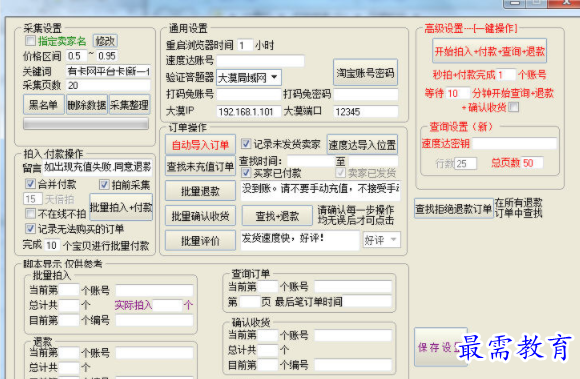
Task: Click the refund reason text field 没到账
Action: (320, 190)
